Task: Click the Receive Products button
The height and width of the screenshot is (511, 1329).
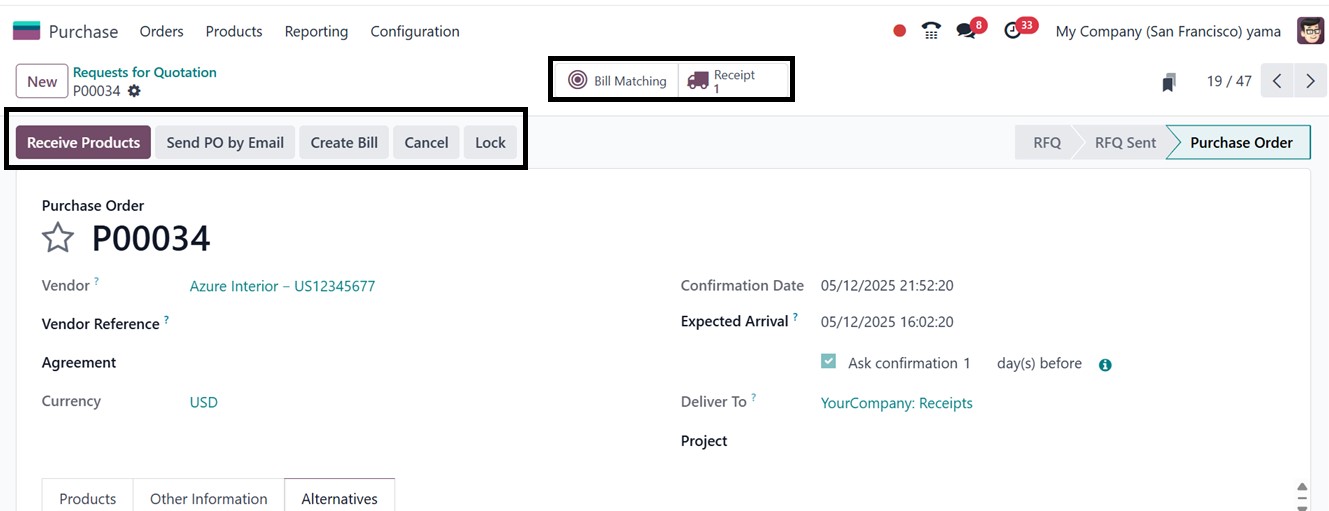Action: (x=83, y=142)
